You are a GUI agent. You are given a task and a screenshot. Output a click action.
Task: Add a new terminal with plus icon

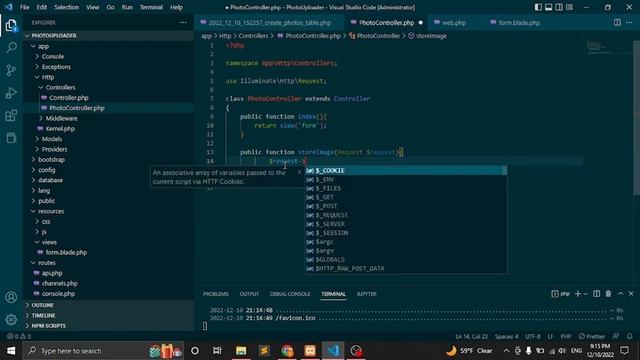tap(578, 294)
